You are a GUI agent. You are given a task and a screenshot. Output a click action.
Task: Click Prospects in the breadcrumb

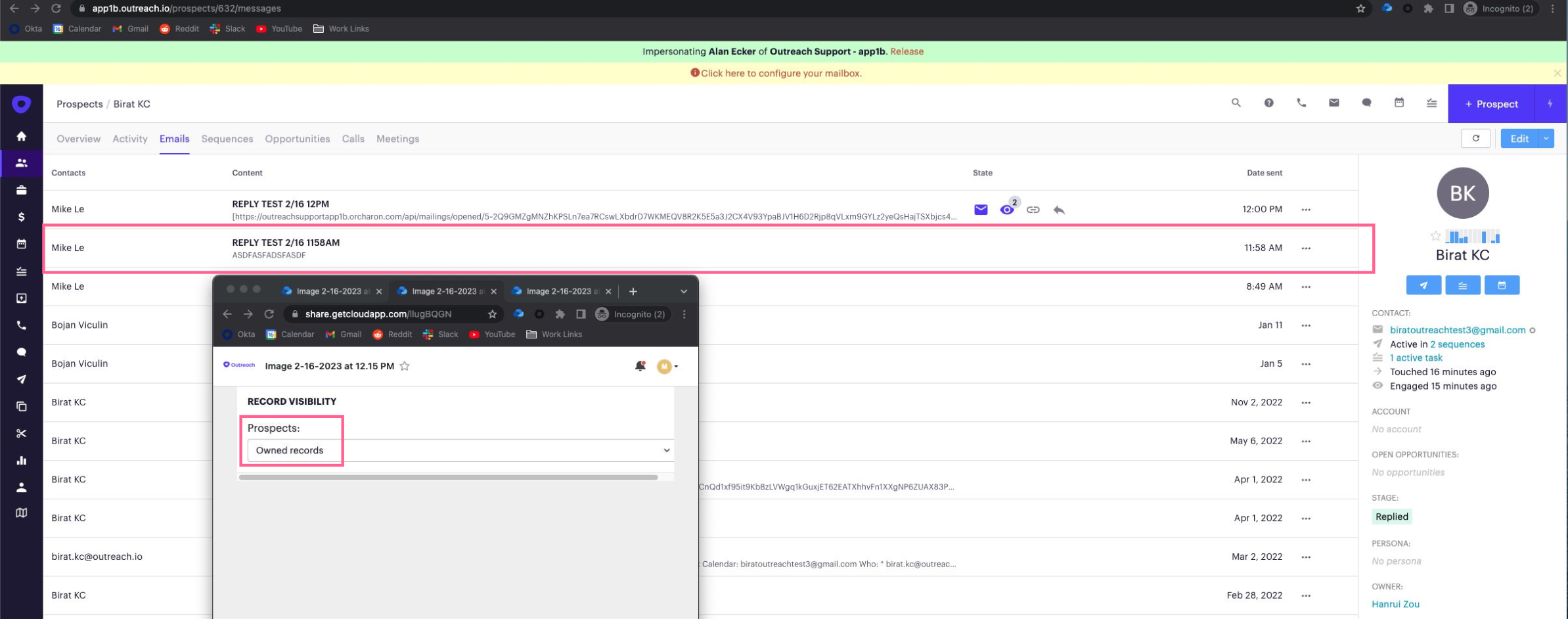click(x=79, y=104)
